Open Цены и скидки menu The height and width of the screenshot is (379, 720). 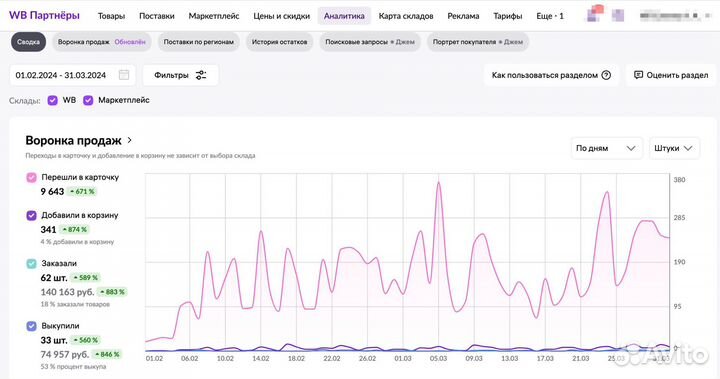(281, 16)
